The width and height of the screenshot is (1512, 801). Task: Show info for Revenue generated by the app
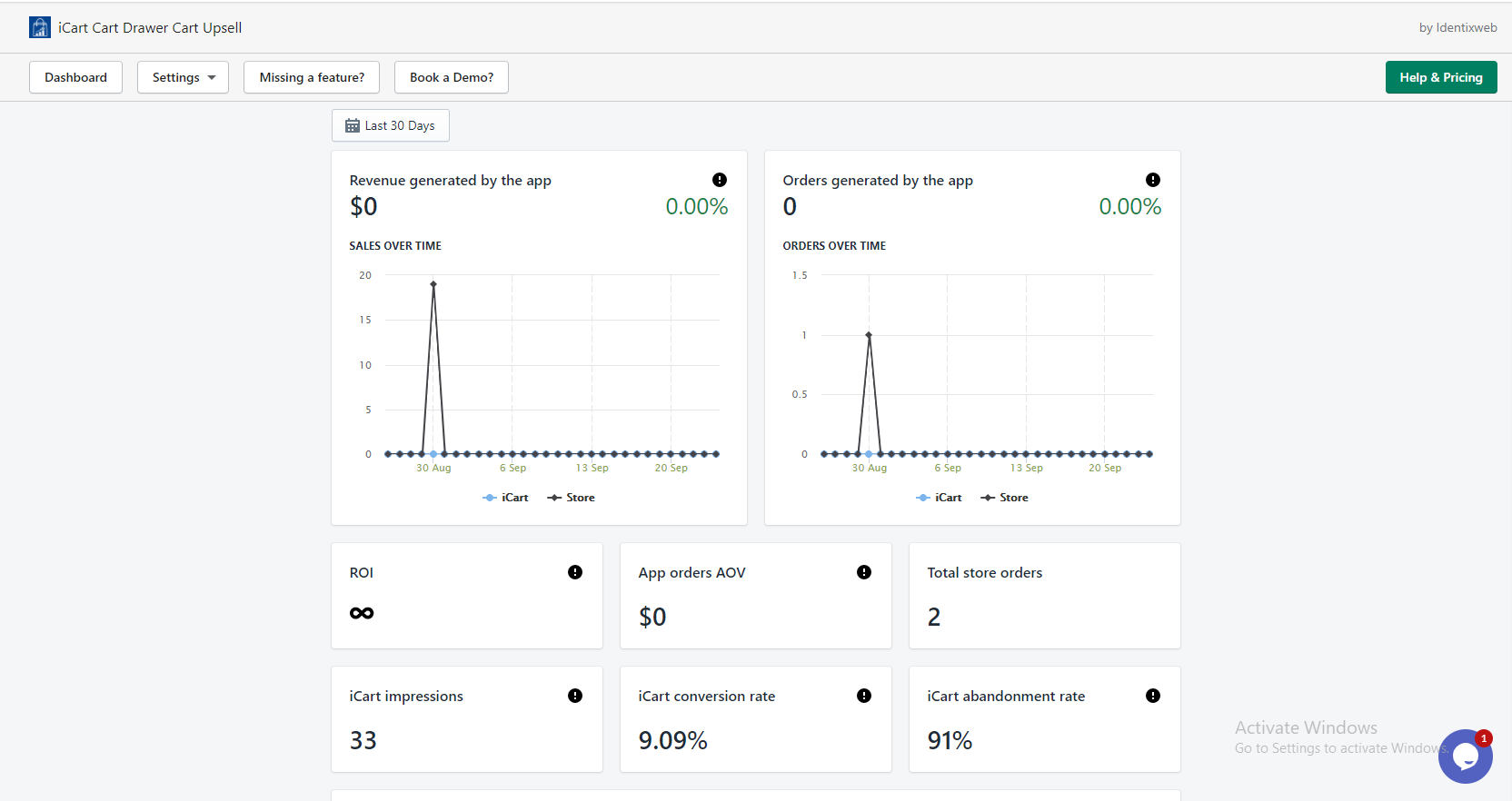coord(720,180)
